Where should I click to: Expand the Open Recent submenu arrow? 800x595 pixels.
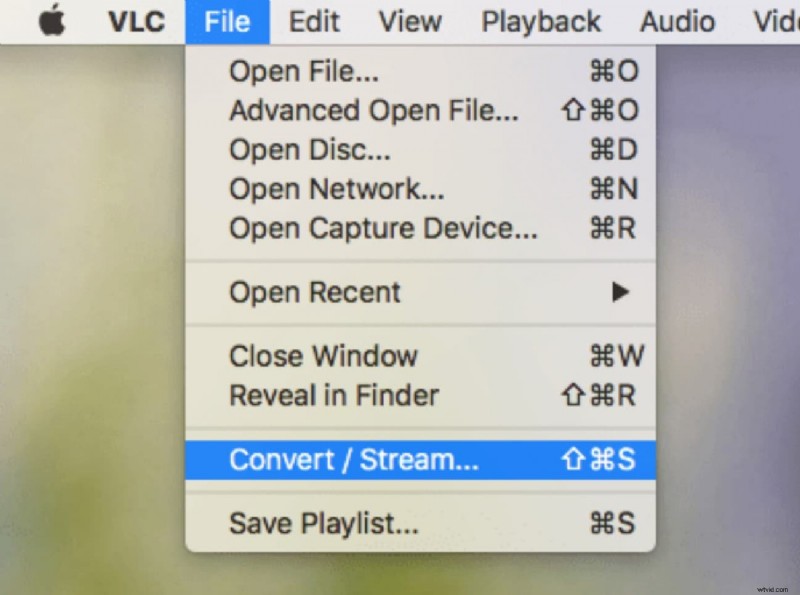[x=621, y=292]
